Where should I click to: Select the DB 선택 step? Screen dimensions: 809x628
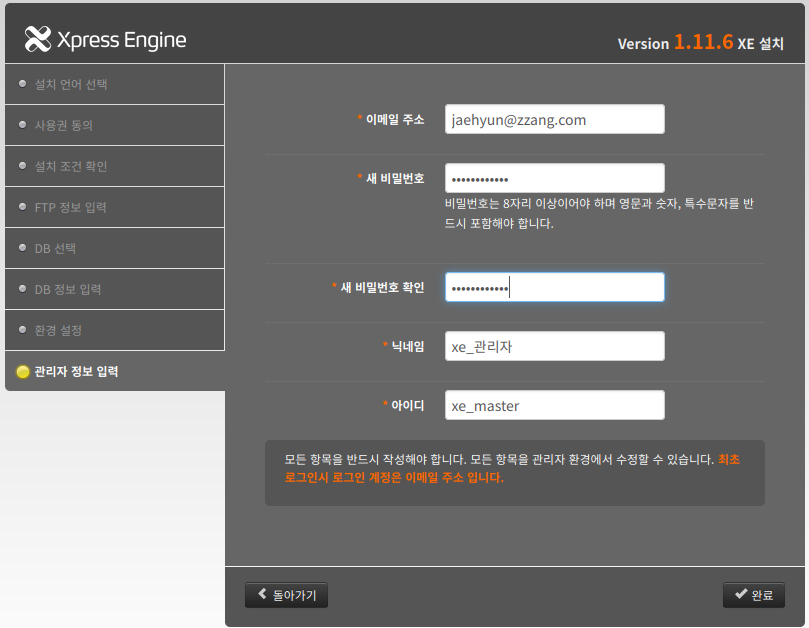point(115,248)
